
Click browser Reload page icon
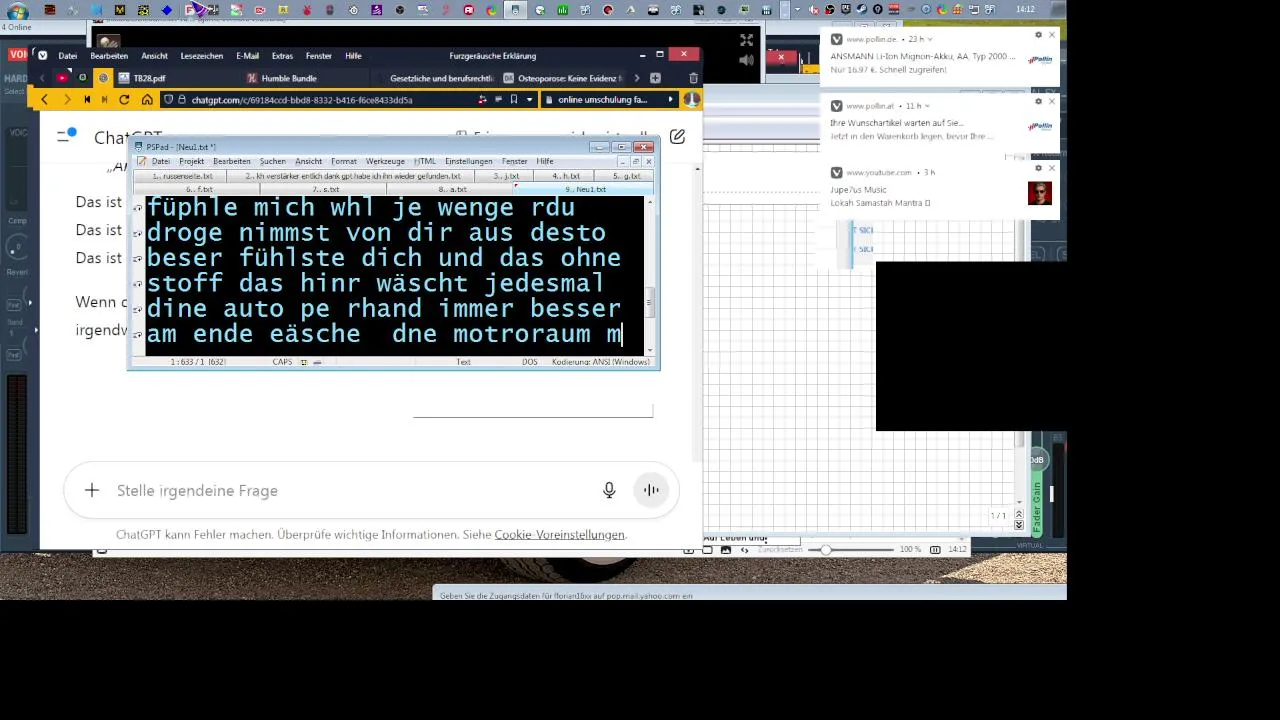click(x=124, y=100)
